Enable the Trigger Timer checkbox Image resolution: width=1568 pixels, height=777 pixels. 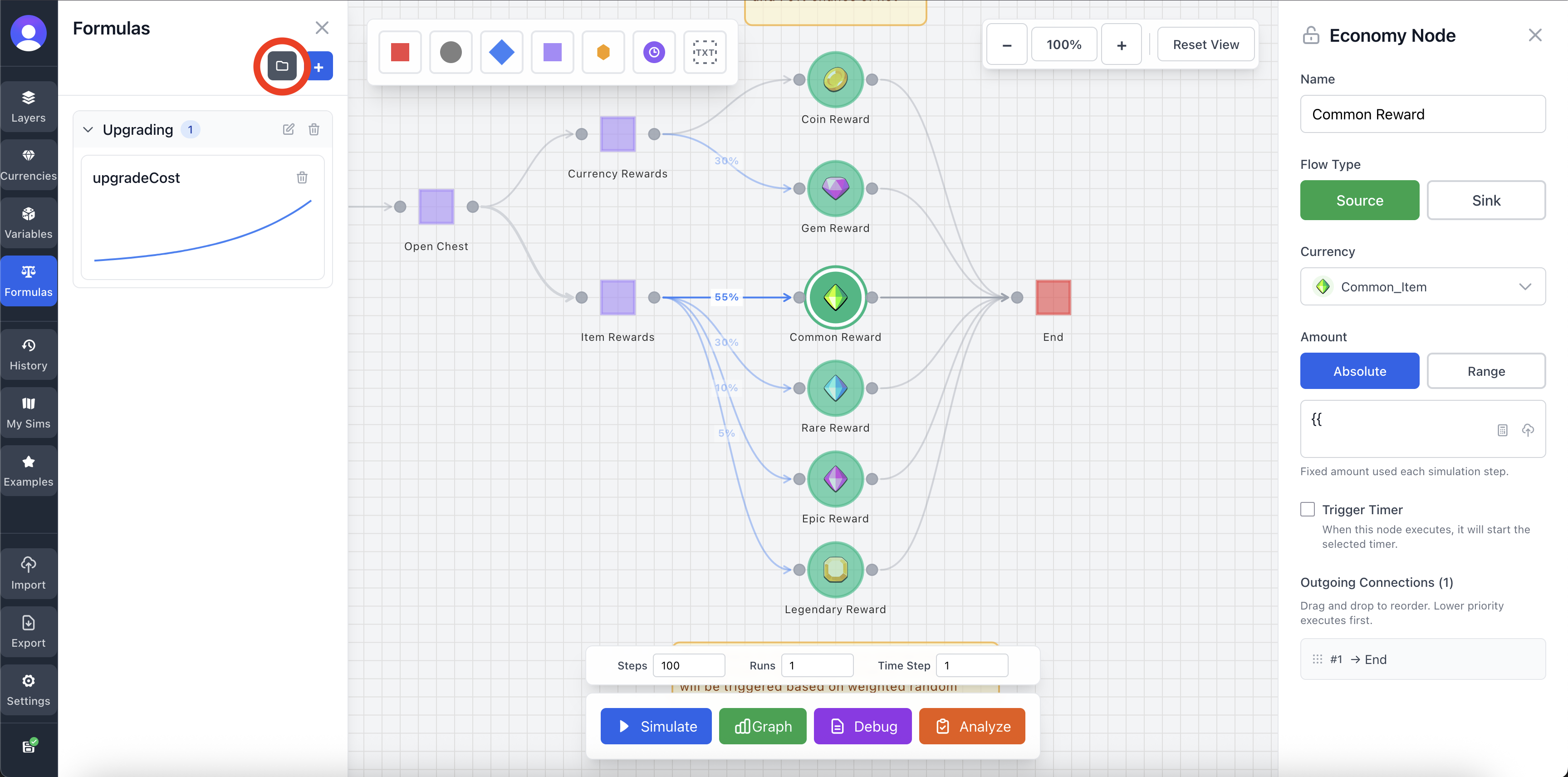point(1308,509)
